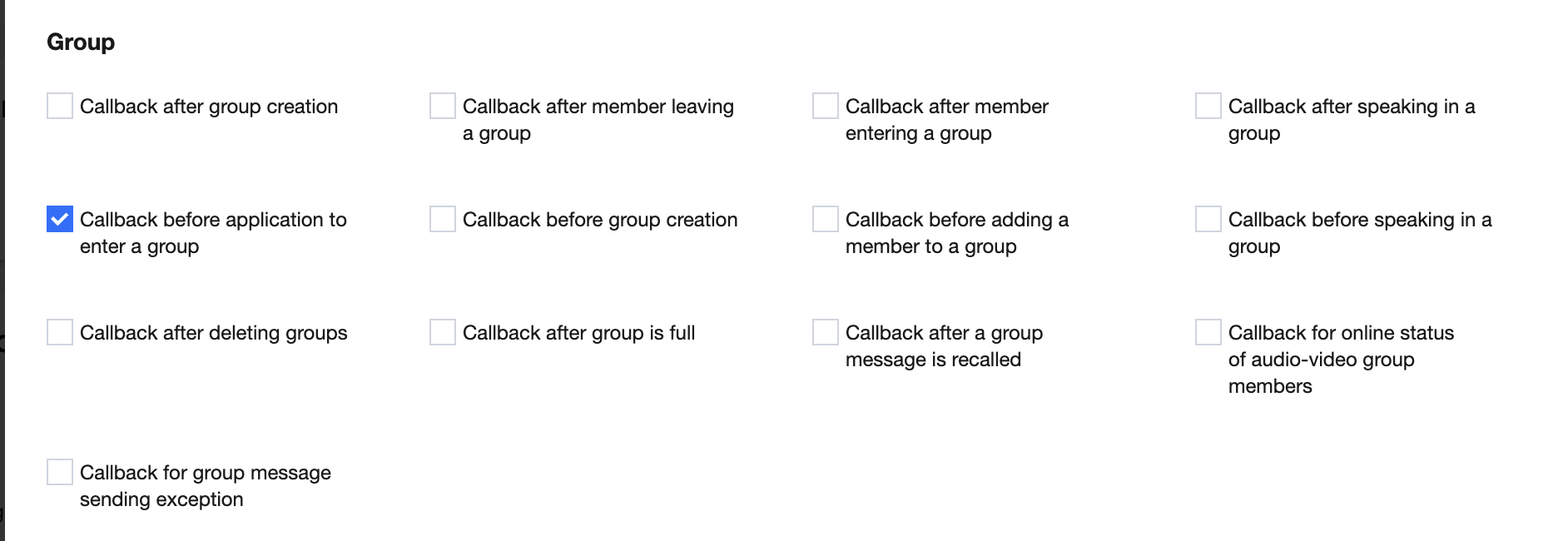Image resolution: width=1568 pixels, height=541 pixels.
Task: Check Callback before group creation box
Action: (443, 219)
